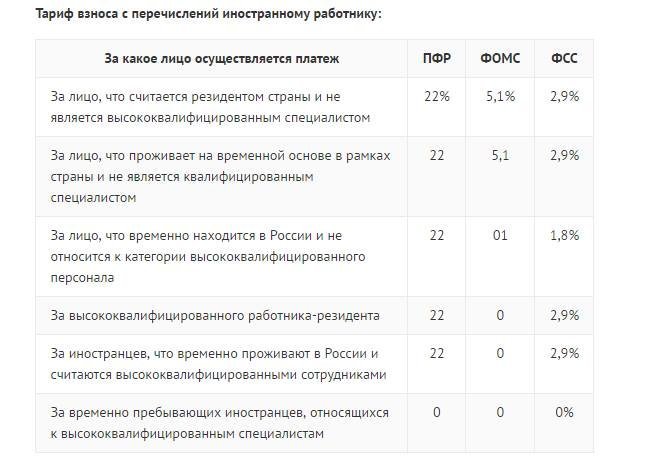
Task: Click the 1,8% value in ФСС column
Action: [x=564, y=236]
